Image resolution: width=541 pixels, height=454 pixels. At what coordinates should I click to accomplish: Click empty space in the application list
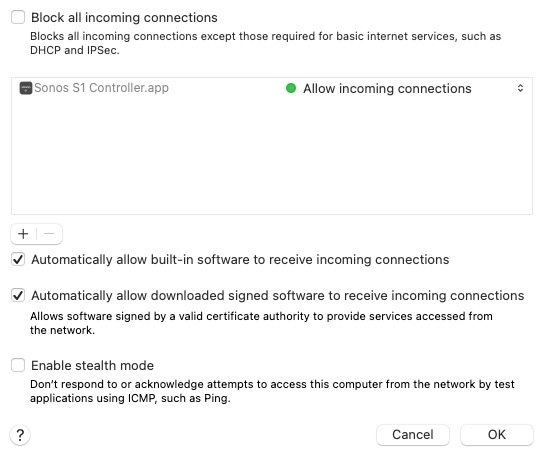tap(272, 155)
